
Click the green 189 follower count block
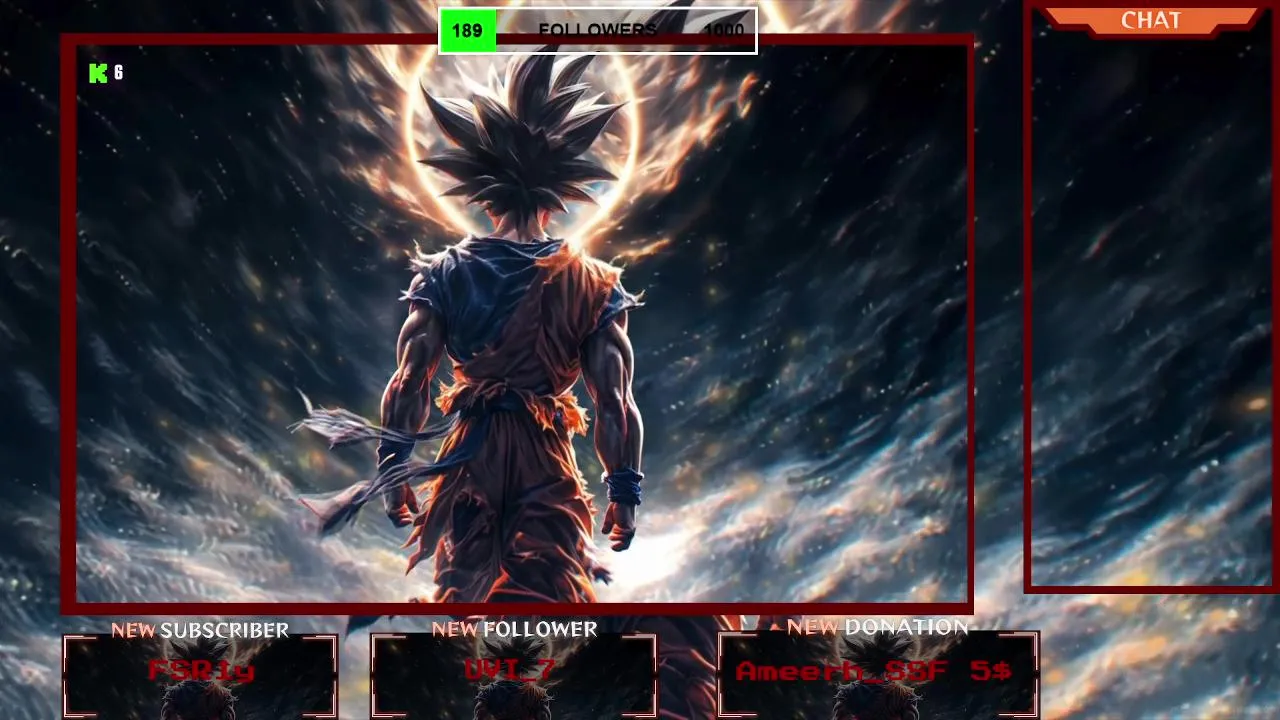click(x=467, y=31)
